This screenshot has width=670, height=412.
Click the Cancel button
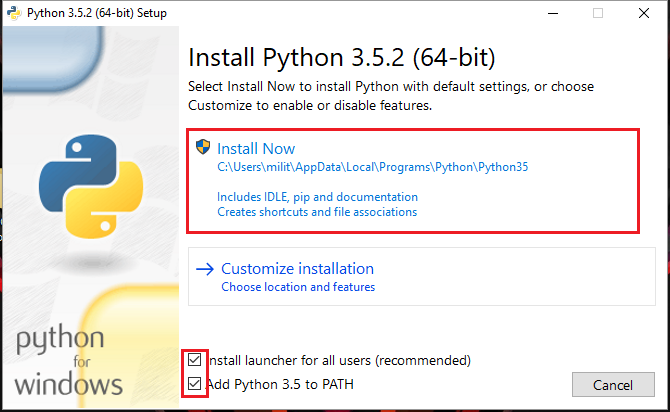pyautogui.click(x=613, y=385)
